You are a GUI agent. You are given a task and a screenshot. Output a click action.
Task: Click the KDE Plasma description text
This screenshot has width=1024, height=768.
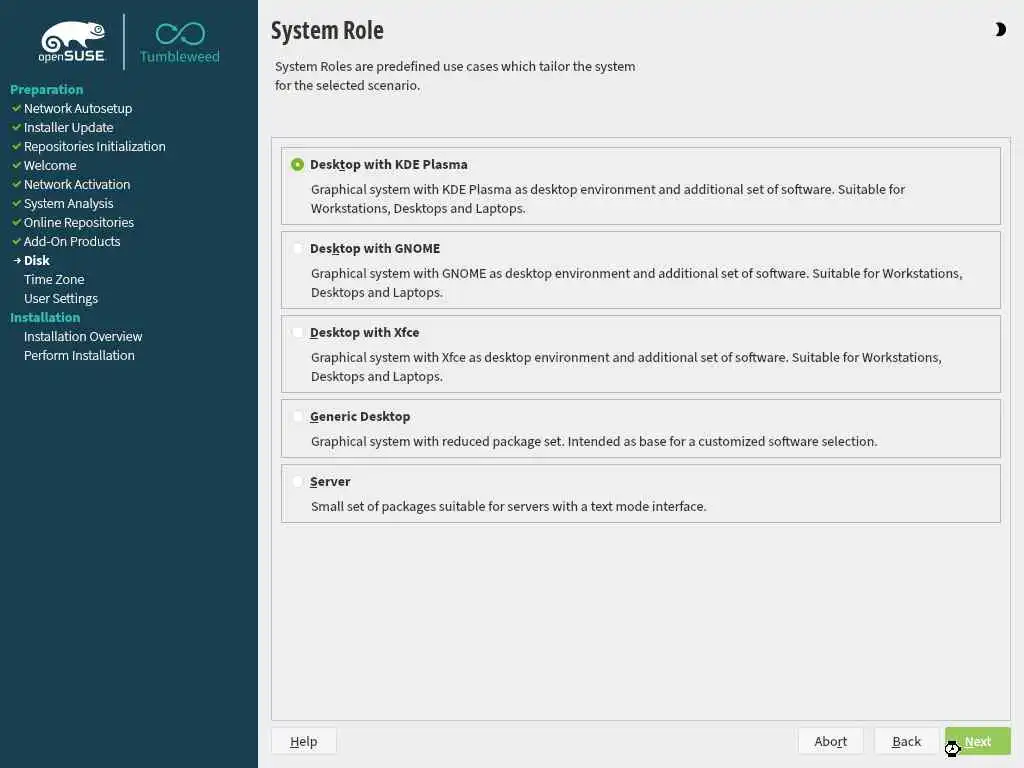pos(607,199)
